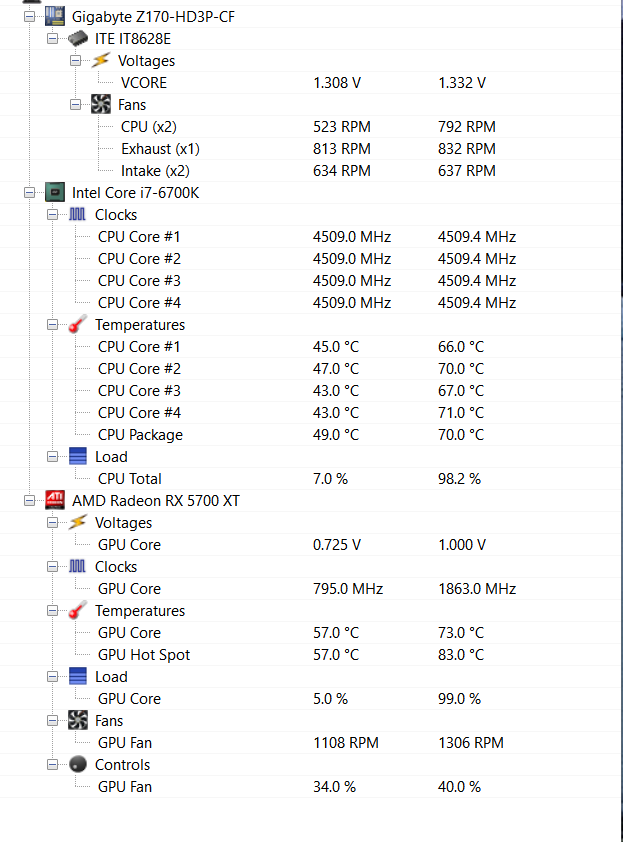Screen dimensions: 623x842
Task: Click the GPU Controls knob icon
Action: [x=78, y=764]
